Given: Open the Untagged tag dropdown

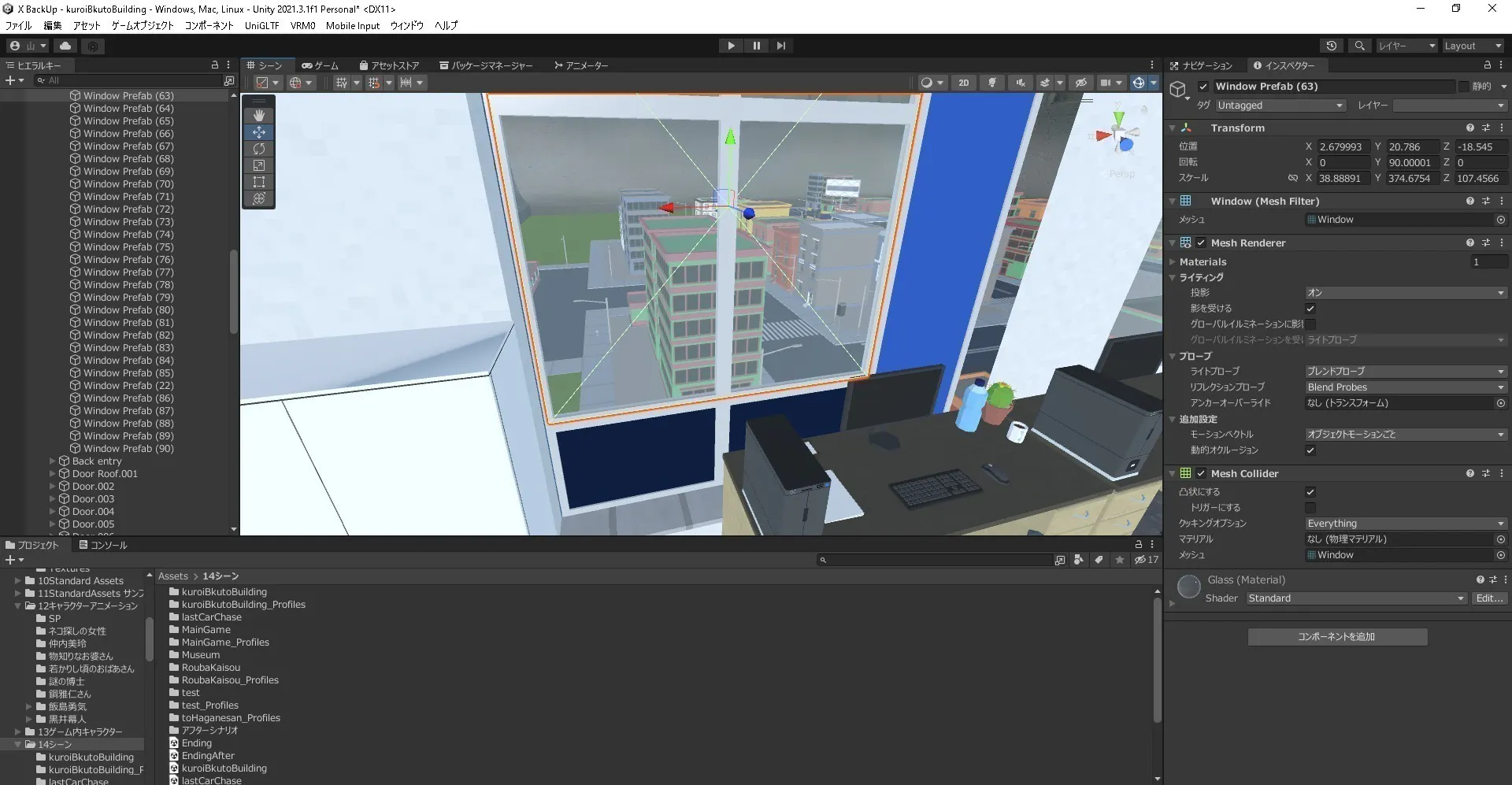Looking at the screenshot, I should [1280, 106].
